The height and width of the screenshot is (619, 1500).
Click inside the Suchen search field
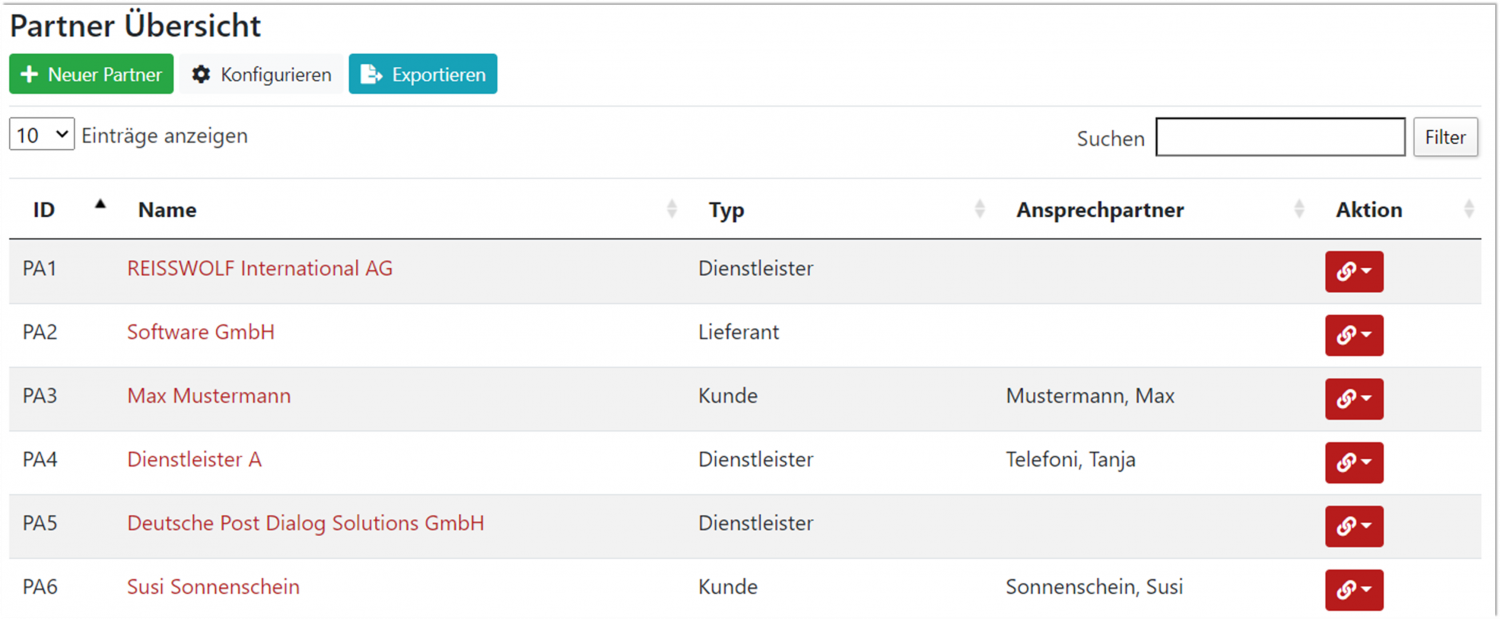pos(1280,137)
